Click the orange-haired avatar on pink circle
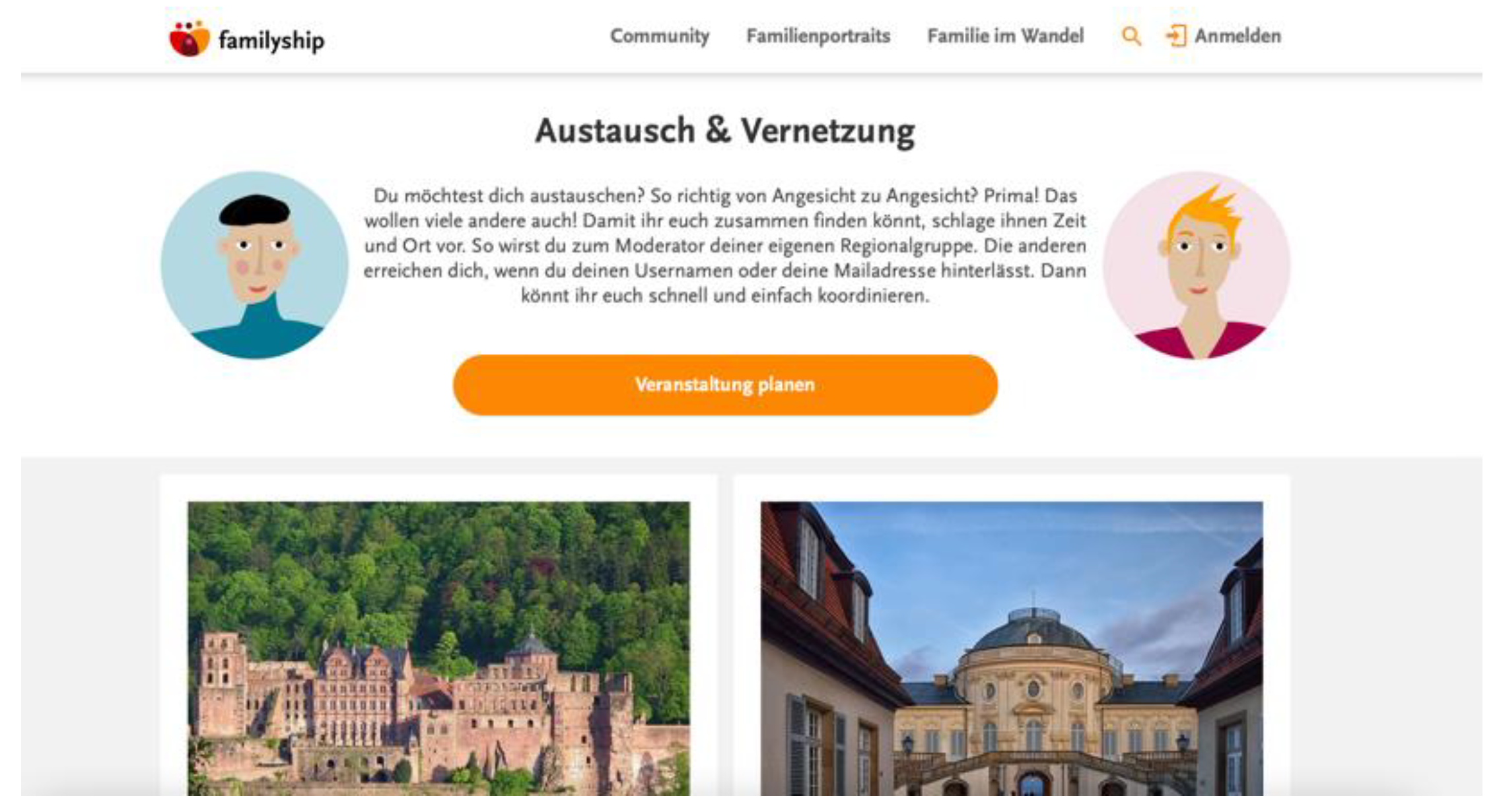The image size is (1499, 812). pos(1197,265)
